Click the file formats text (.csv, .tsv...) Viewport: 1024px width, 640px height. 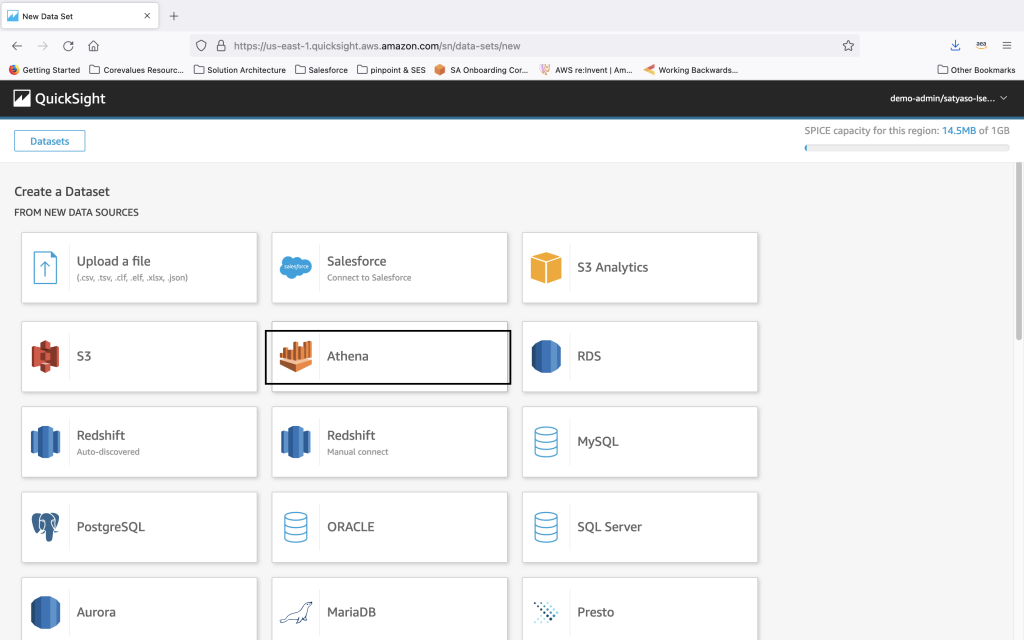132,278
